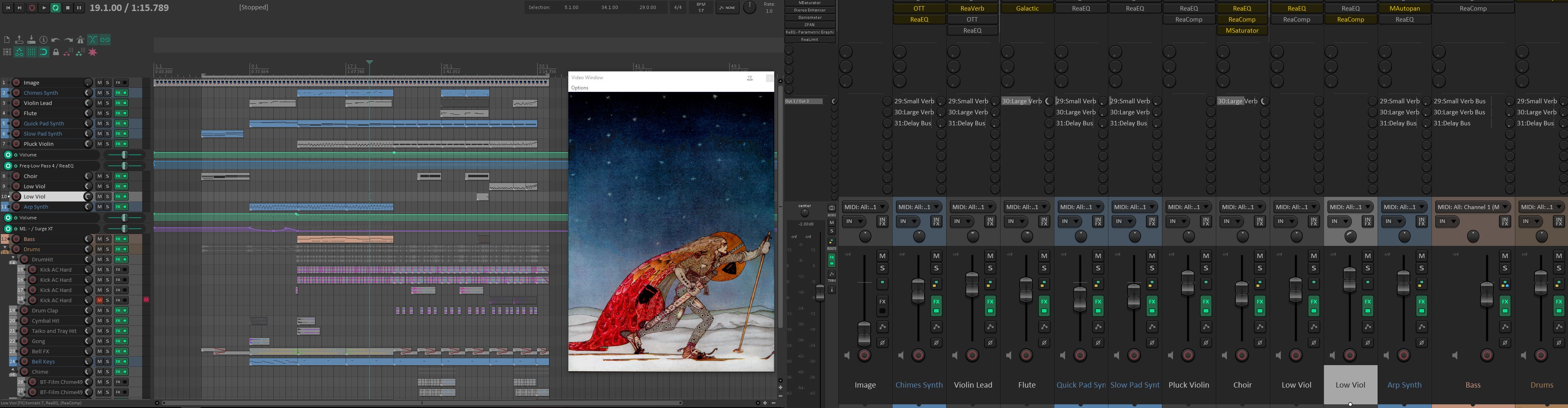Toggle snap magnet icon

pos(44,52)
